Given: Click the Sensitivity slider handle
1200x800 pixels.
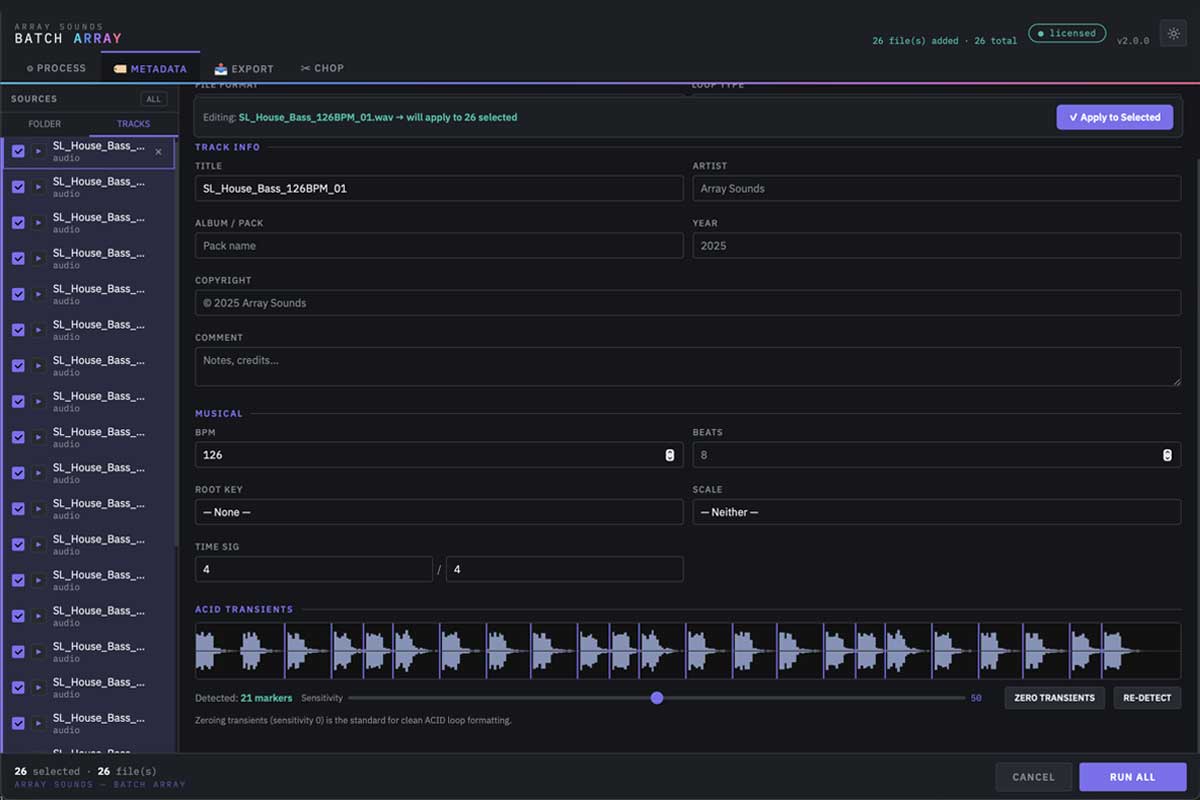Looking at the screenshot, I should 657,698.
